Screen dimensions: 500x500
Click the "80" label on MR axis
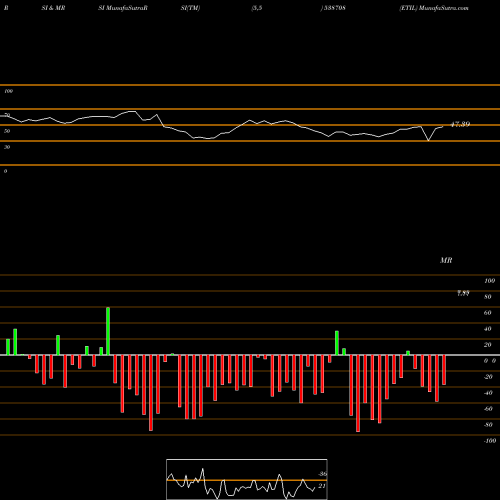coord(488,297)
